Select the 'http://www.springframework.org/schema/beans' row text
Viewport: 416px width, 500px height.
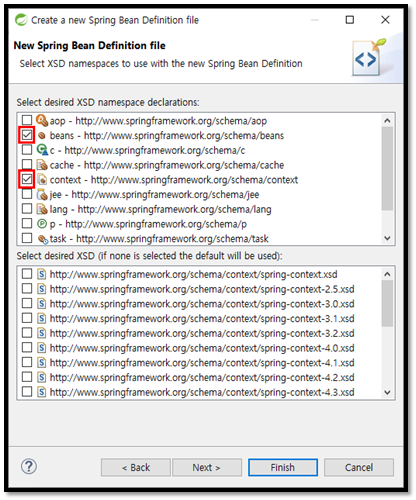(184, 136)
